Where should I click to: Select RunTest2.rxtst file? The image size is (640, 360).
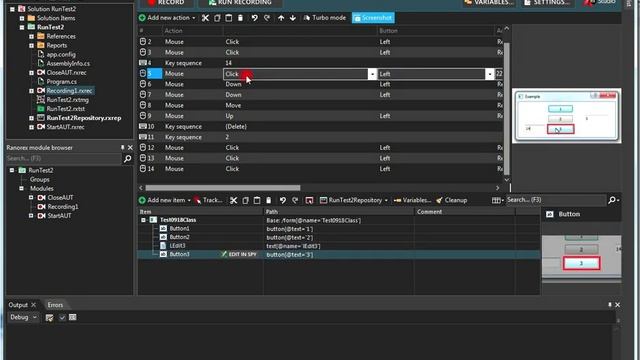[65, 109]
